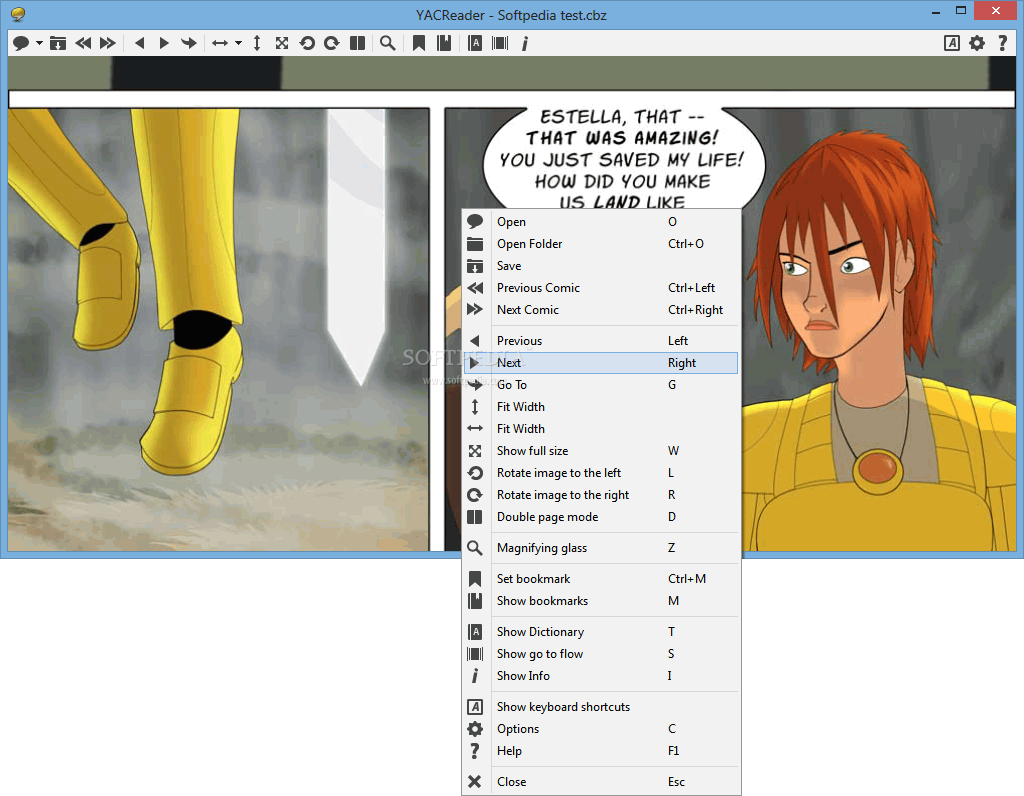The width and height of the screenshot is (1024, 796).
Task: Toggle Double page mode menu entry
Action: (601, 517)
